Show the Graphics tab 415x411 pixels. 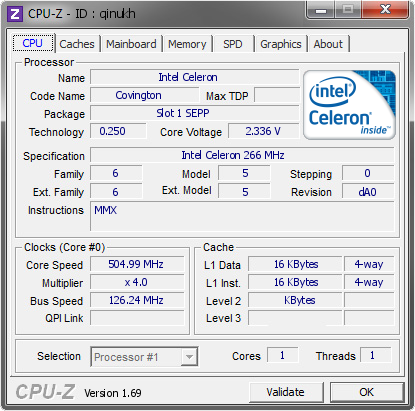281,44
